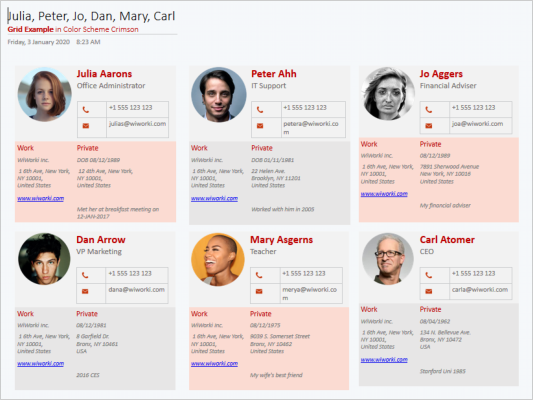
Task: Open the www.wiworki.com link under Julia's Work section
Action: point(40,198)
